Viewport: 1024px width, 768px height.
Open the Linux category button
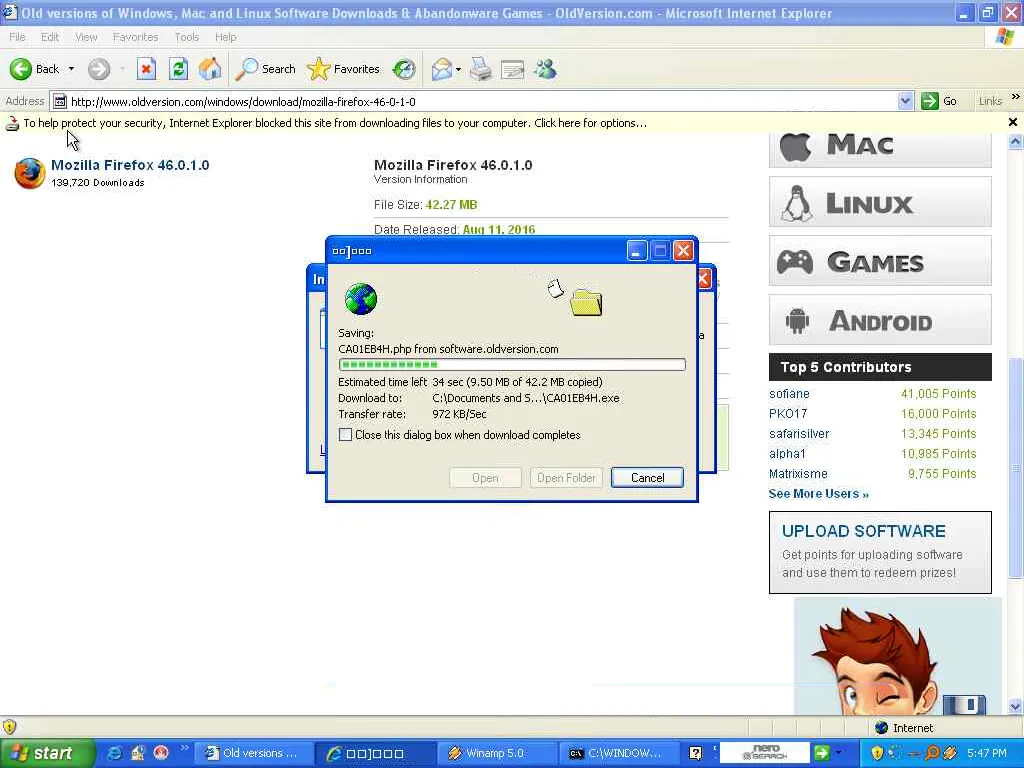tap(880, 202)
